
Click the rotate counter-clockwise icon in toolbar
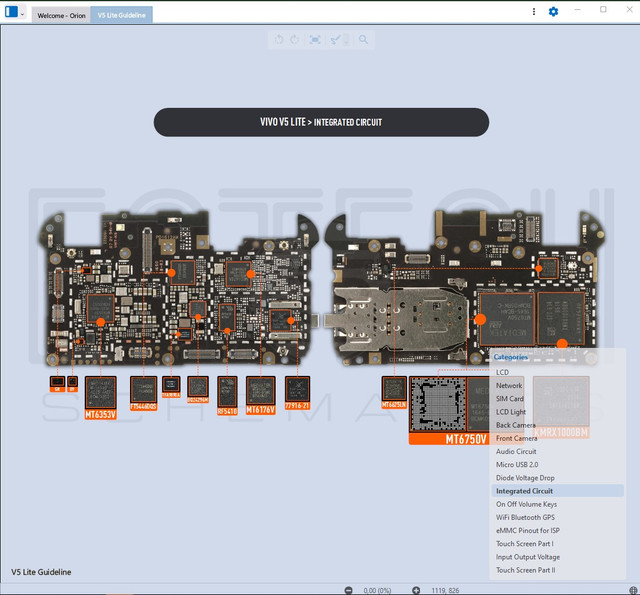pyautogui.click(x=279, y=40)
